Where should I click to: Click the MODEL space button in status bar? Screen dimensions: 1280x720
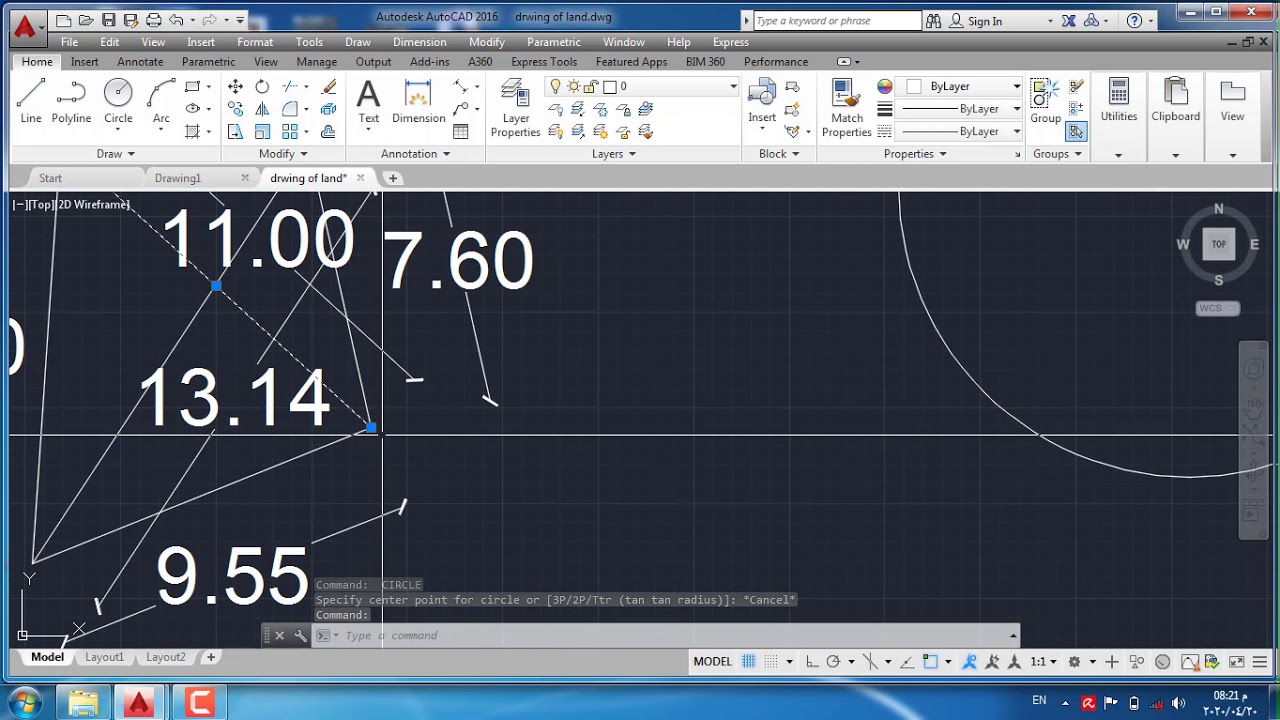pyautogui.click(x=713, y=661)
